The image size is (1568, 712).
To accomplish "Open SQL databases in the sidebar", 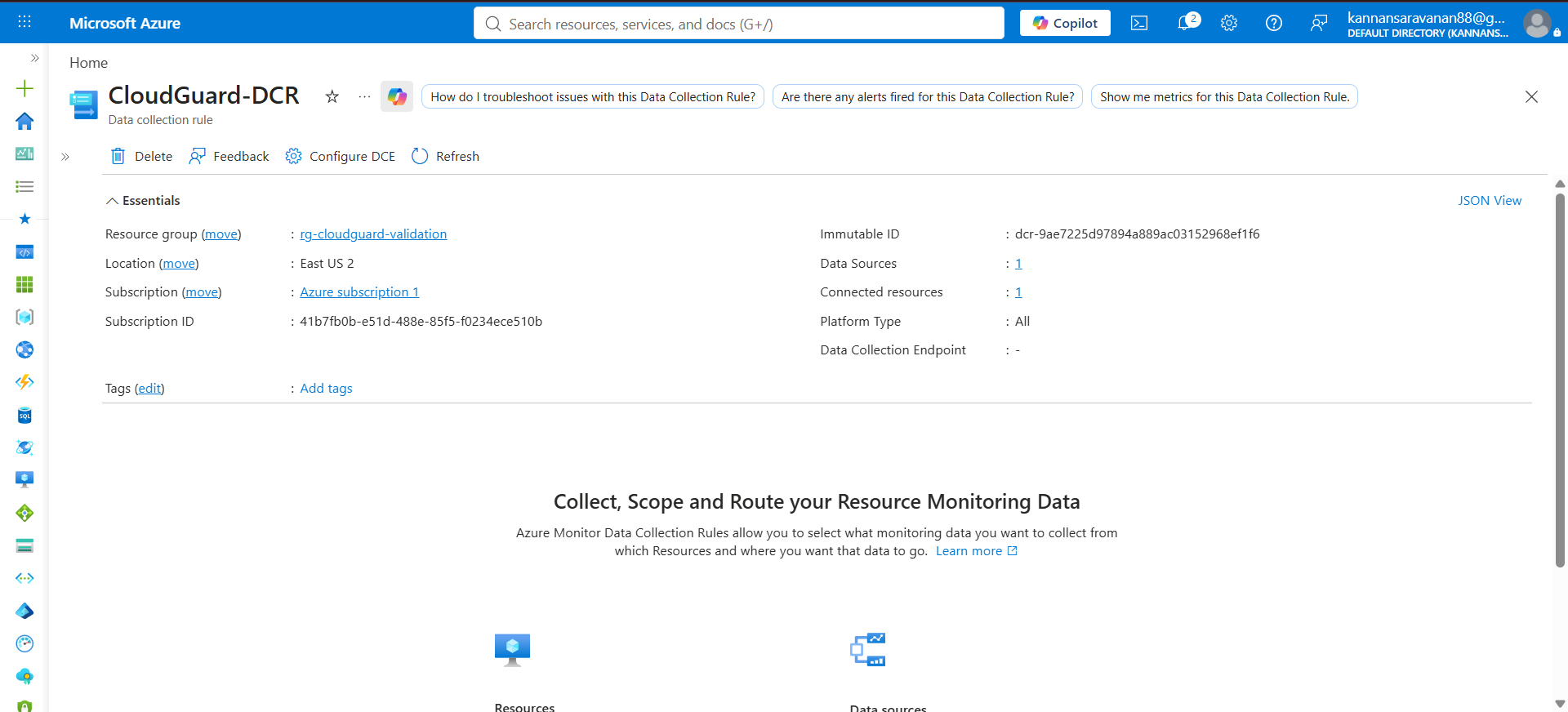I will (x=24, y=416).
